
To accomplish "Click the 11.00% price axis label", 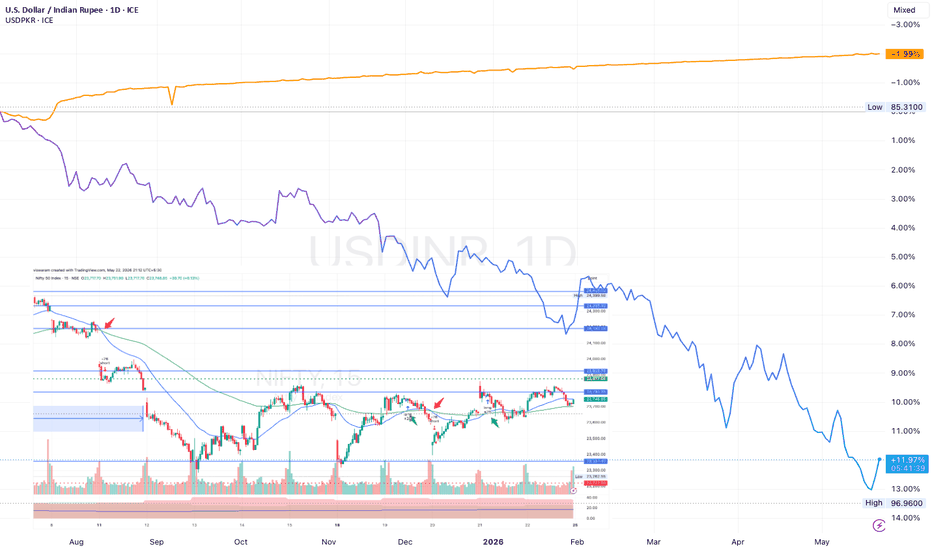I will pos(903,431).
